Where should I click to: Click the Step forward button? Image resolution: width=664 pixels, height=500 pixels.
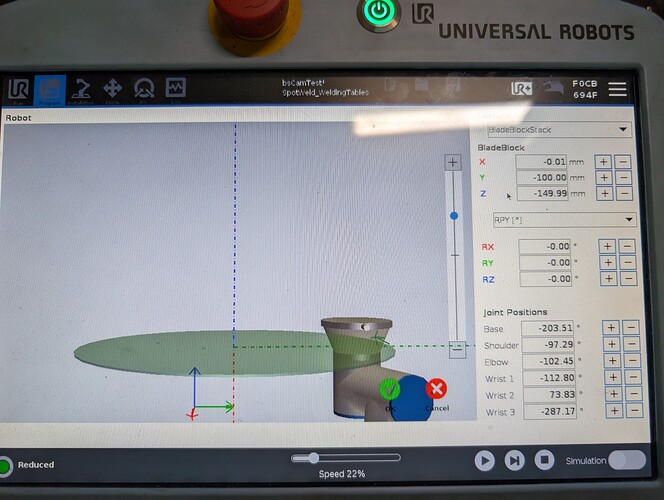tap(514, 461)
